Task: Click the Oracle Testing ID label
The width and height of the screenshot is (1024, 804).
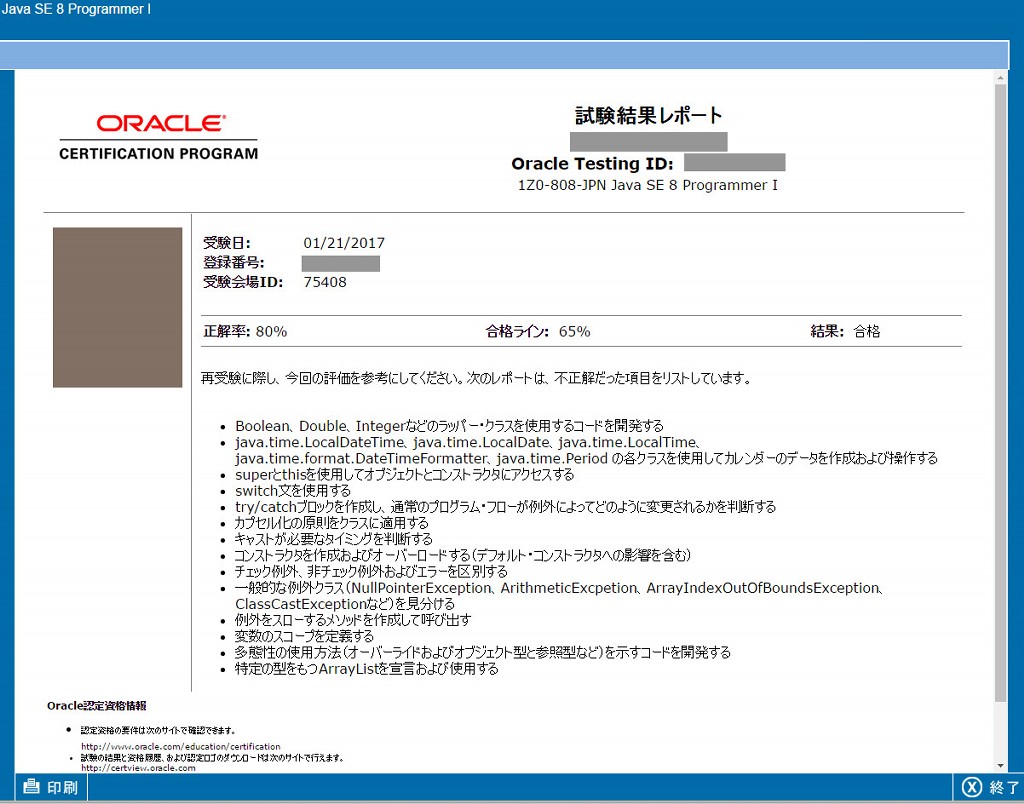Action: point(592,163)
